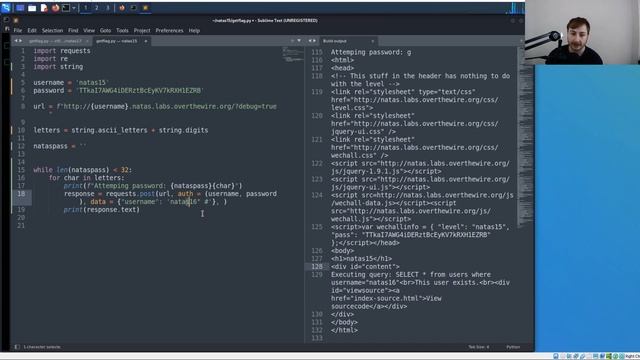Open the terminal emulator launcher
Screen dimensions: 640x360
66,8
